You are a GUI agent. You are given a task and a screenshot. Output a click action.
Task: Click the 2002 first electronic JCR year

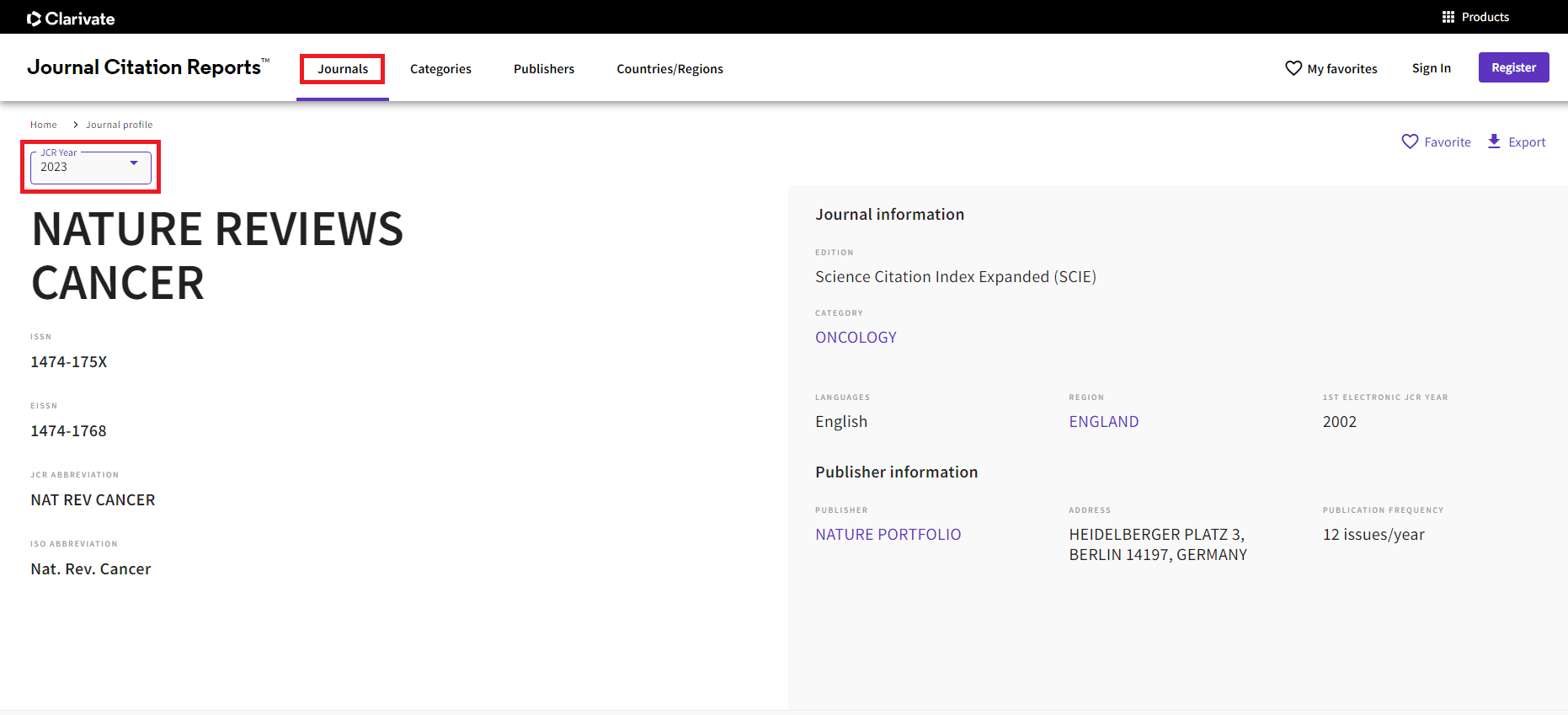[1339, 422]
